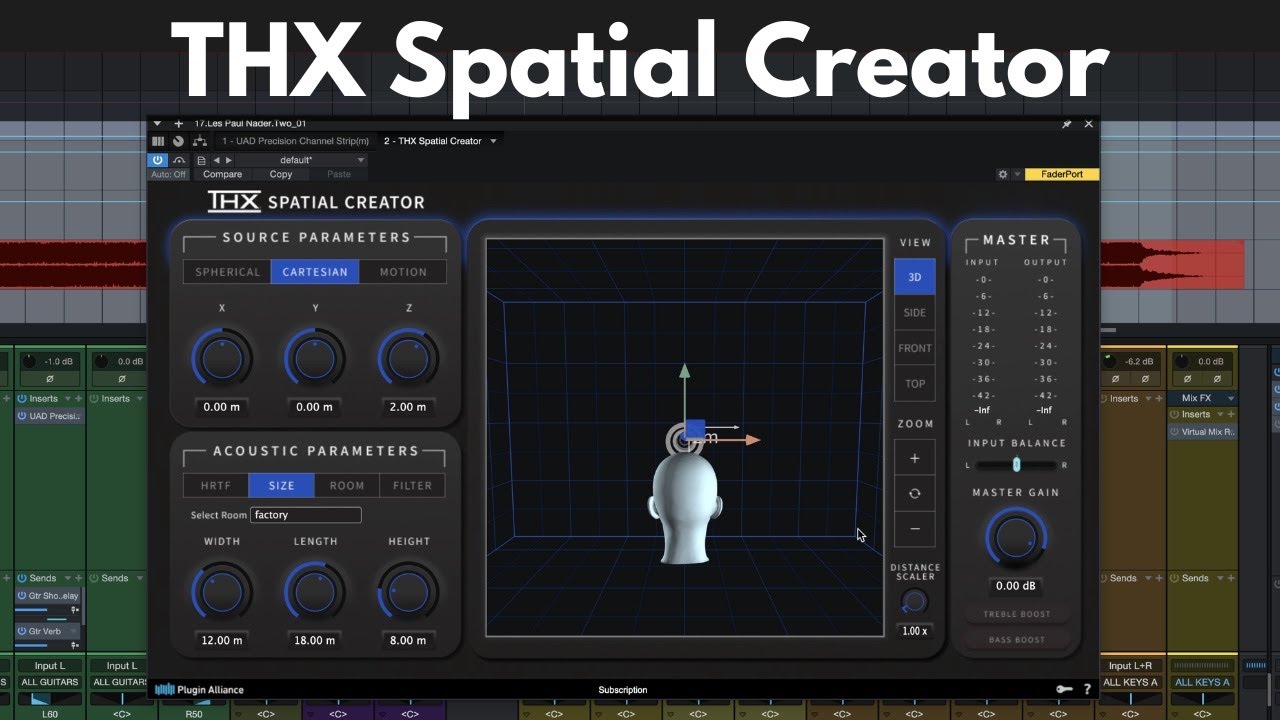Click the blue source cube in 3D view
Screen dimensions: 1280x720
click(695, 430)
